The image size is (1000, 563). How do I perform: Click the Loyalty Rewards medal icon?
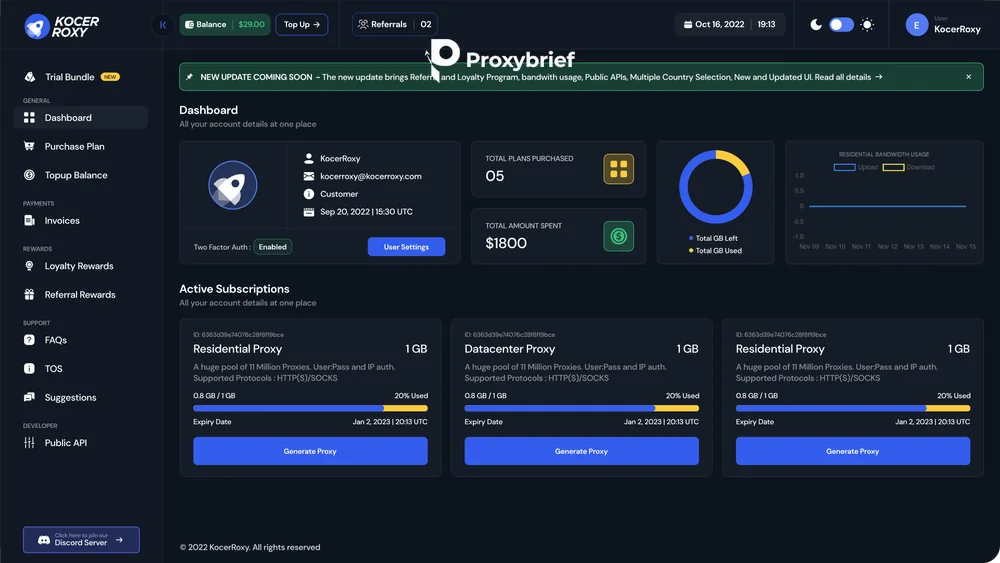tap(29, 266)
